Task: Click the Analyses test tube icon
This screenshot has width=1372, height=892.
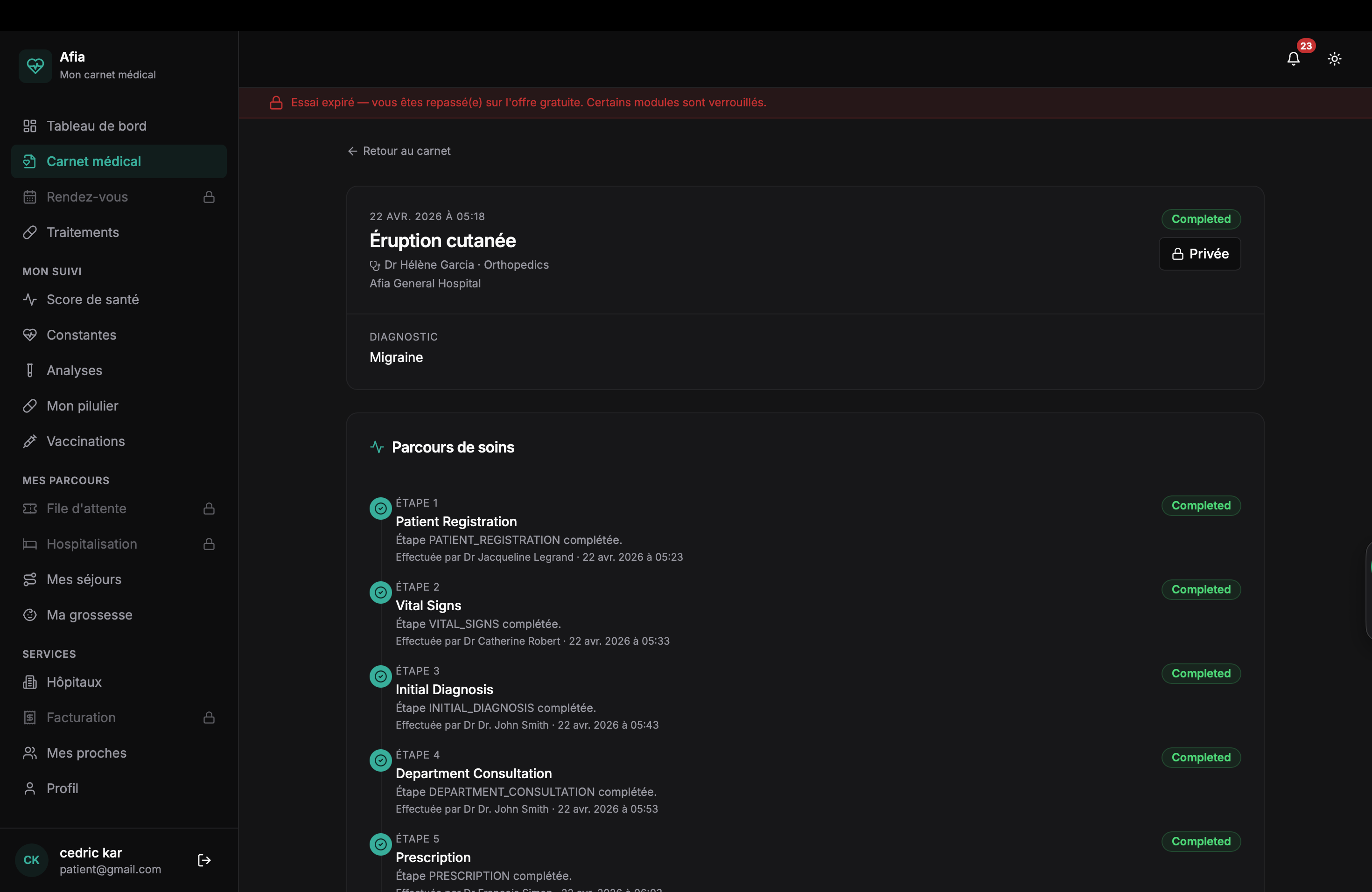Action: [30, 370]
